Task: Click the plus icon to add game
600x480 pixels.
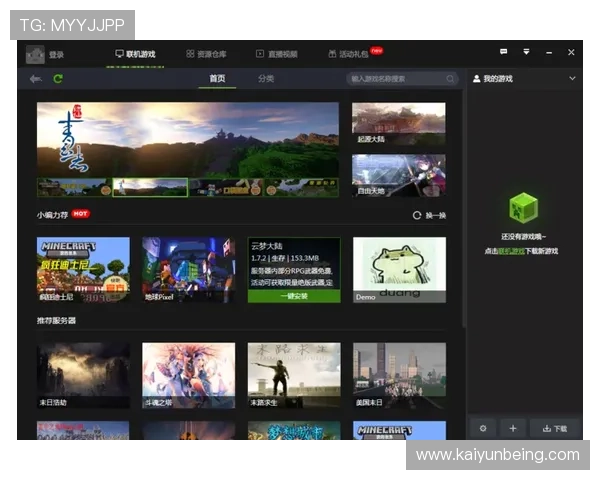Action: [x=513, y=428]
